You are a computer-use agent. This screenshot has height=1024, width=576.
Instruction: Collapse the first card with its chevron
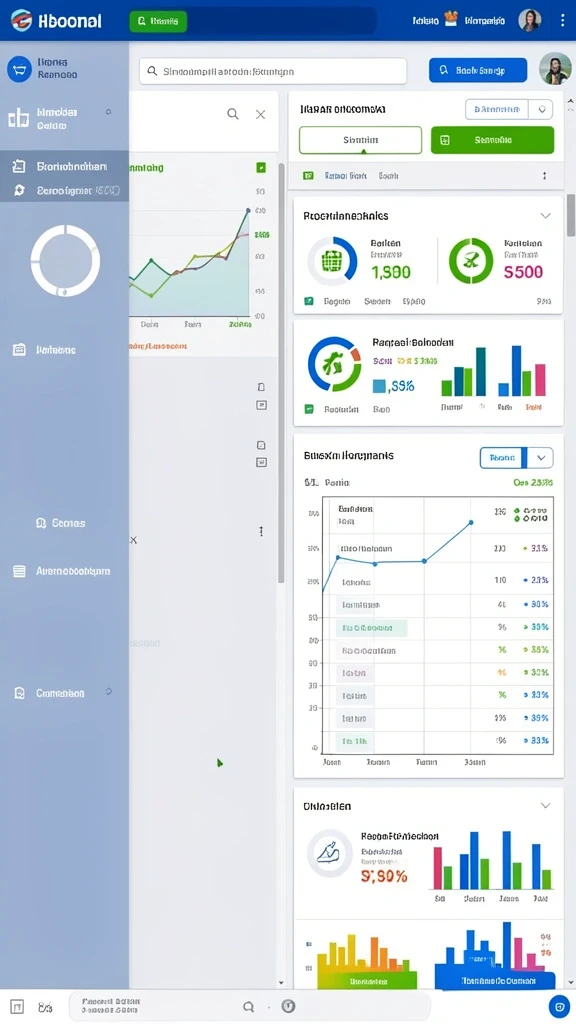(545, 216)
